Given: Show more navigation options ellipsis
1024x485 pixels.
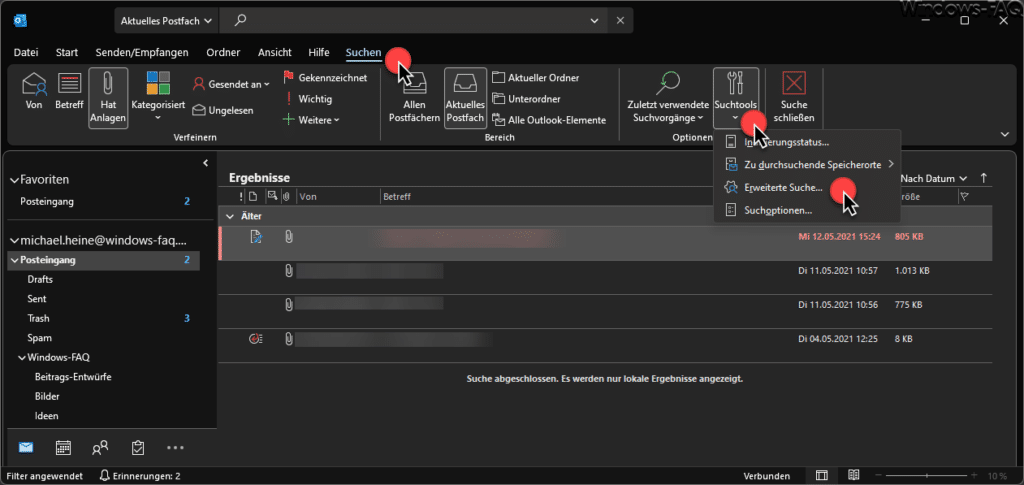Looking at the screenshot, I should click(x=175, y=448).
